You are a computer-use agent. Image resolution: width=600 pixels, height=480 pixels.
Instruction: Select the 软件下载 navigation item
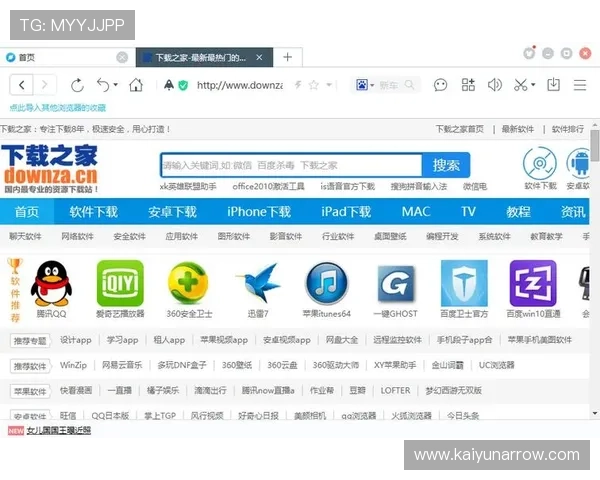tap(93, 212)
